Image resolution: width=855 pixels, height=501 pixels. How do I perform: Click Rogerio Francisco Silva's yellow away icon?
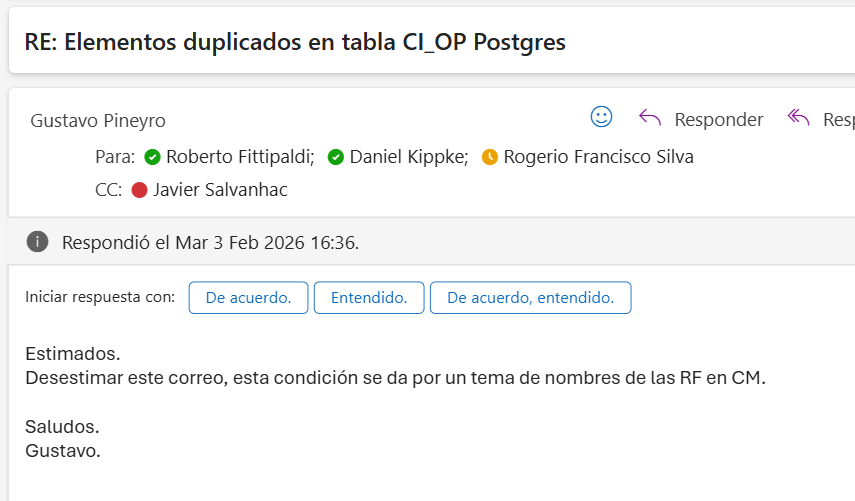tap(490, 157)
